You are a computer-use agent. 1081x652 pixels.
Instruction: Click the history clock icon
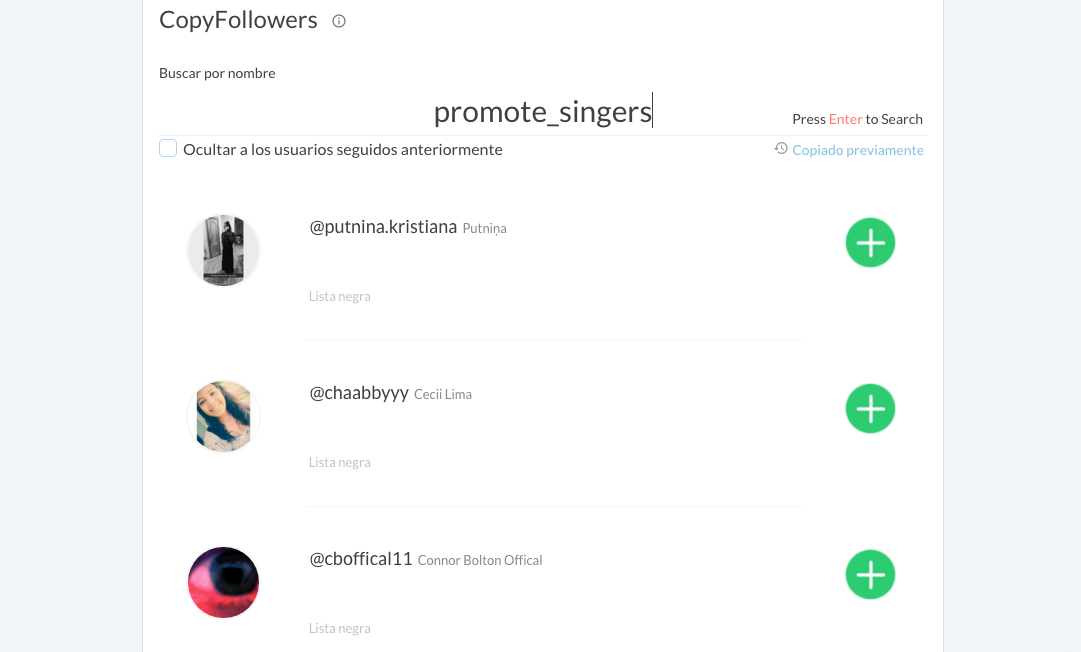pyautogui.click(x=781, y=149)
